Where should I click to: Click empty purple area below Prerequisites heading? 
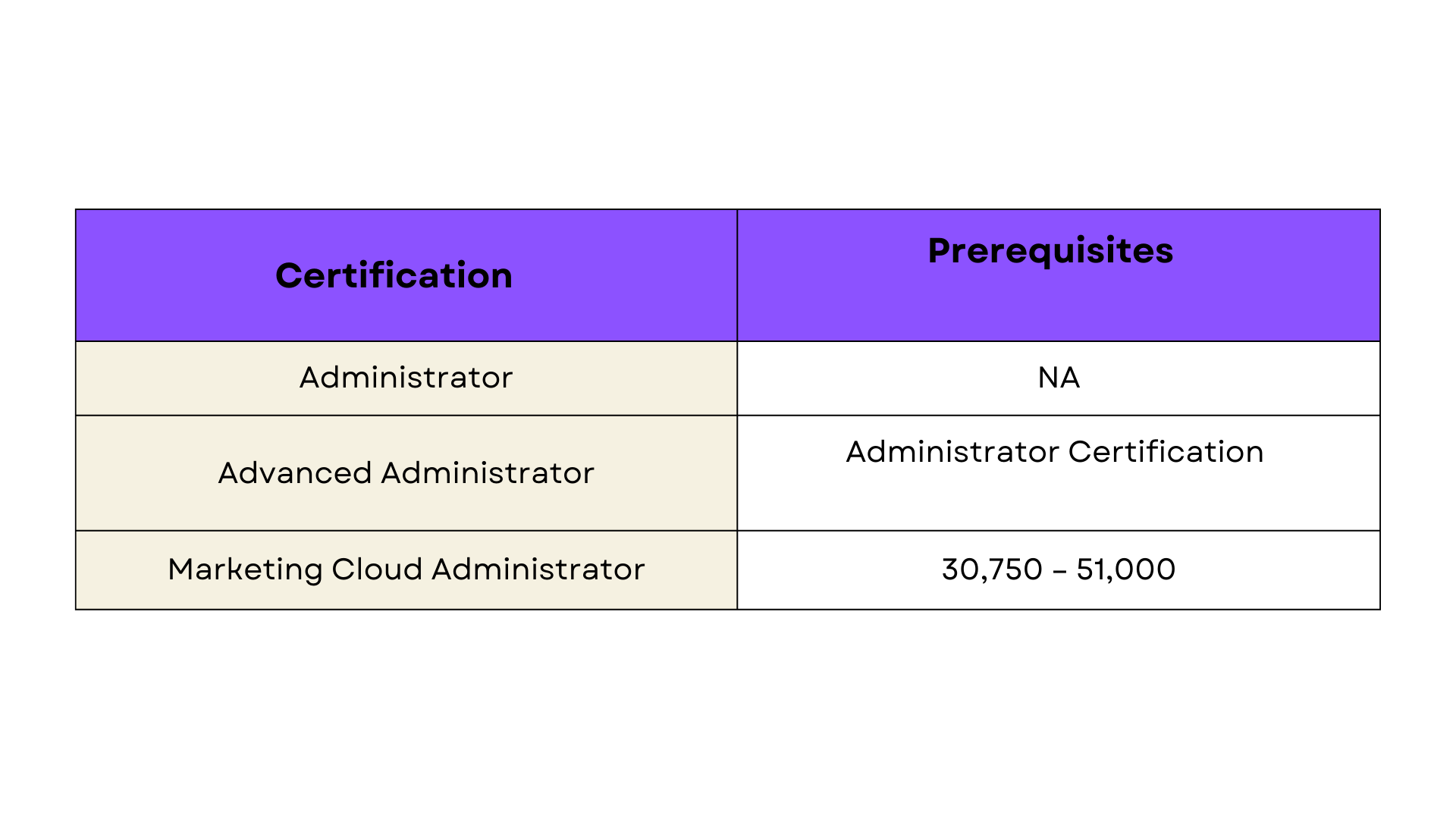click(1059, 307)
